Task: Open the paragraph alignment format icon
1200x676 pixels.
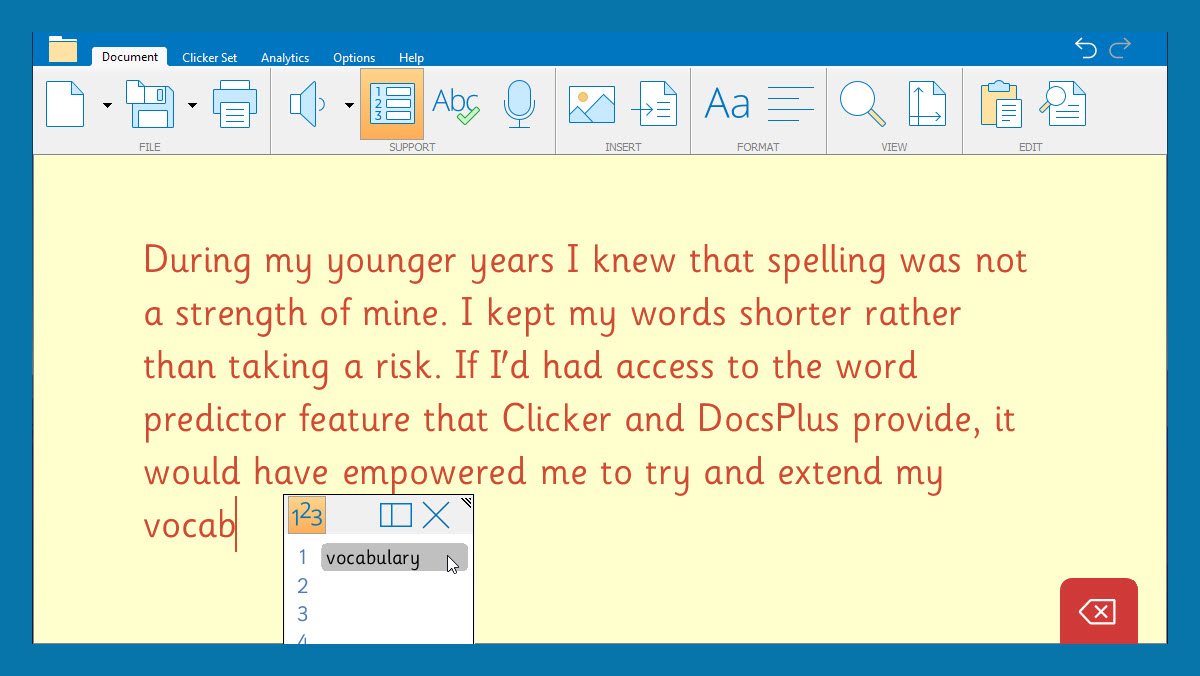Action: click(x=790, y=104)
